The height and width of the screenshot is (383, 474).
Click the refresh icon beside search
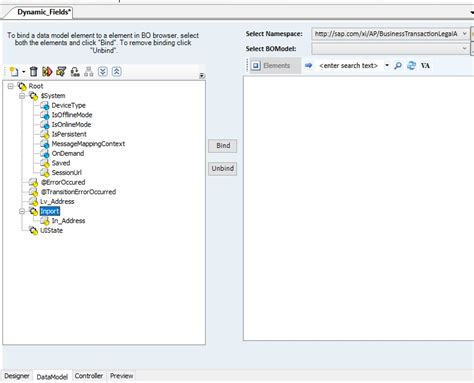411,65
